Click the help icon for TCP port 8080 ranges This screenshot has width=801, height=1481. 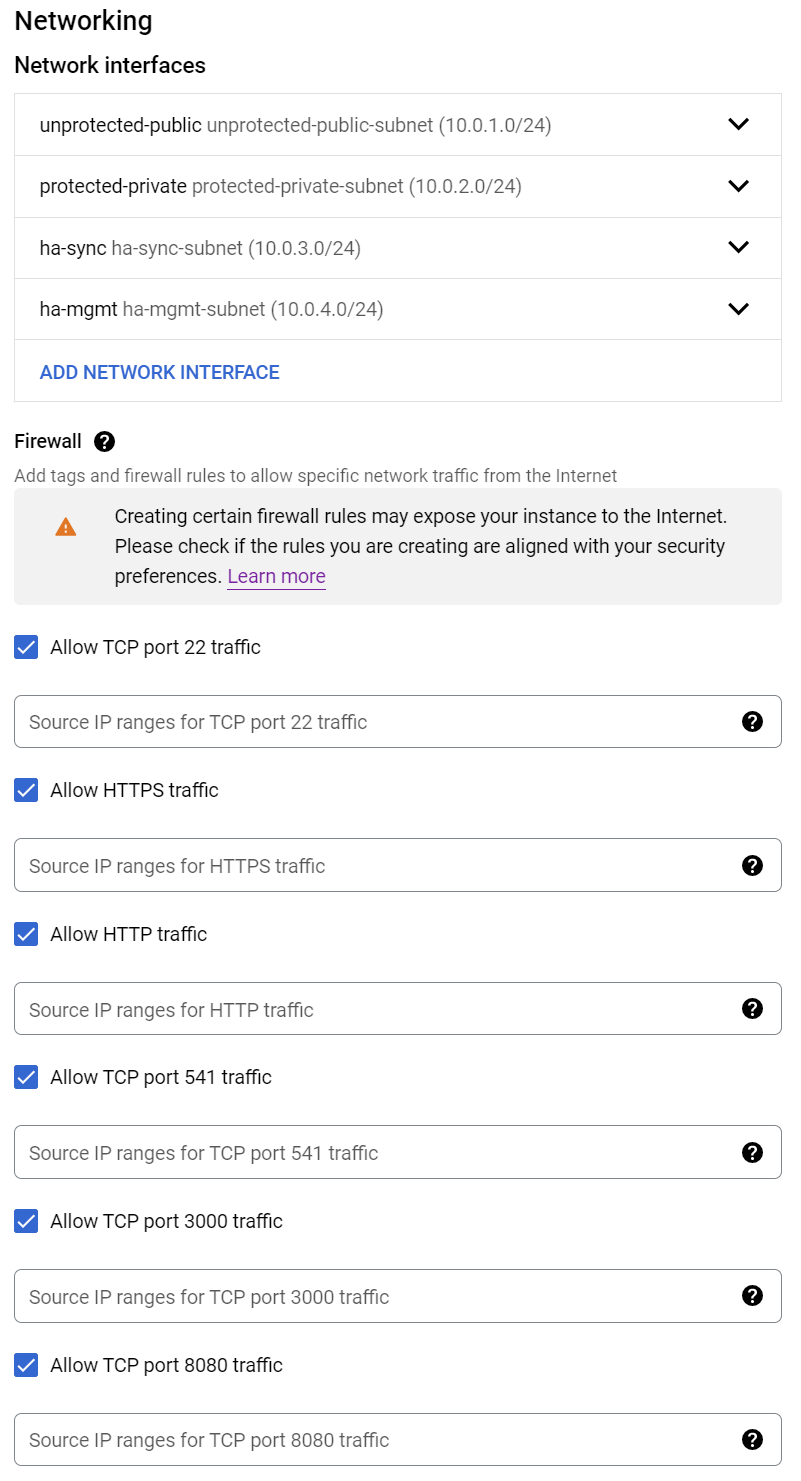753,1439
